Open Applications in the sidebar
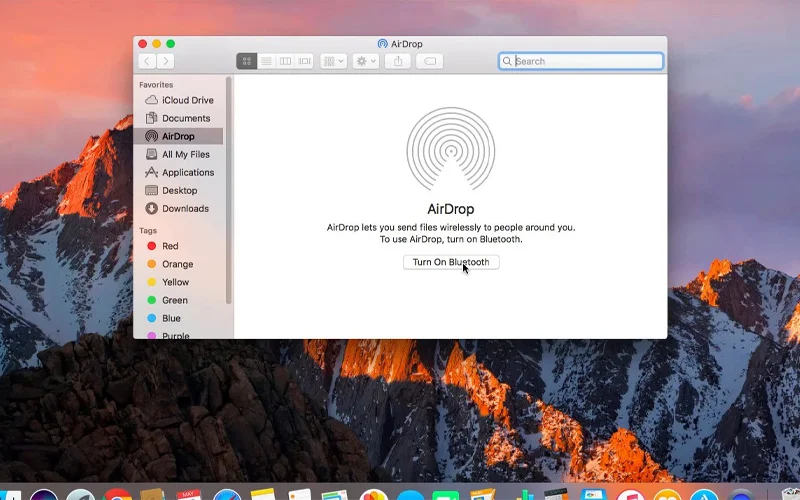Screen dimensions: 800x500 pos(179,172)
